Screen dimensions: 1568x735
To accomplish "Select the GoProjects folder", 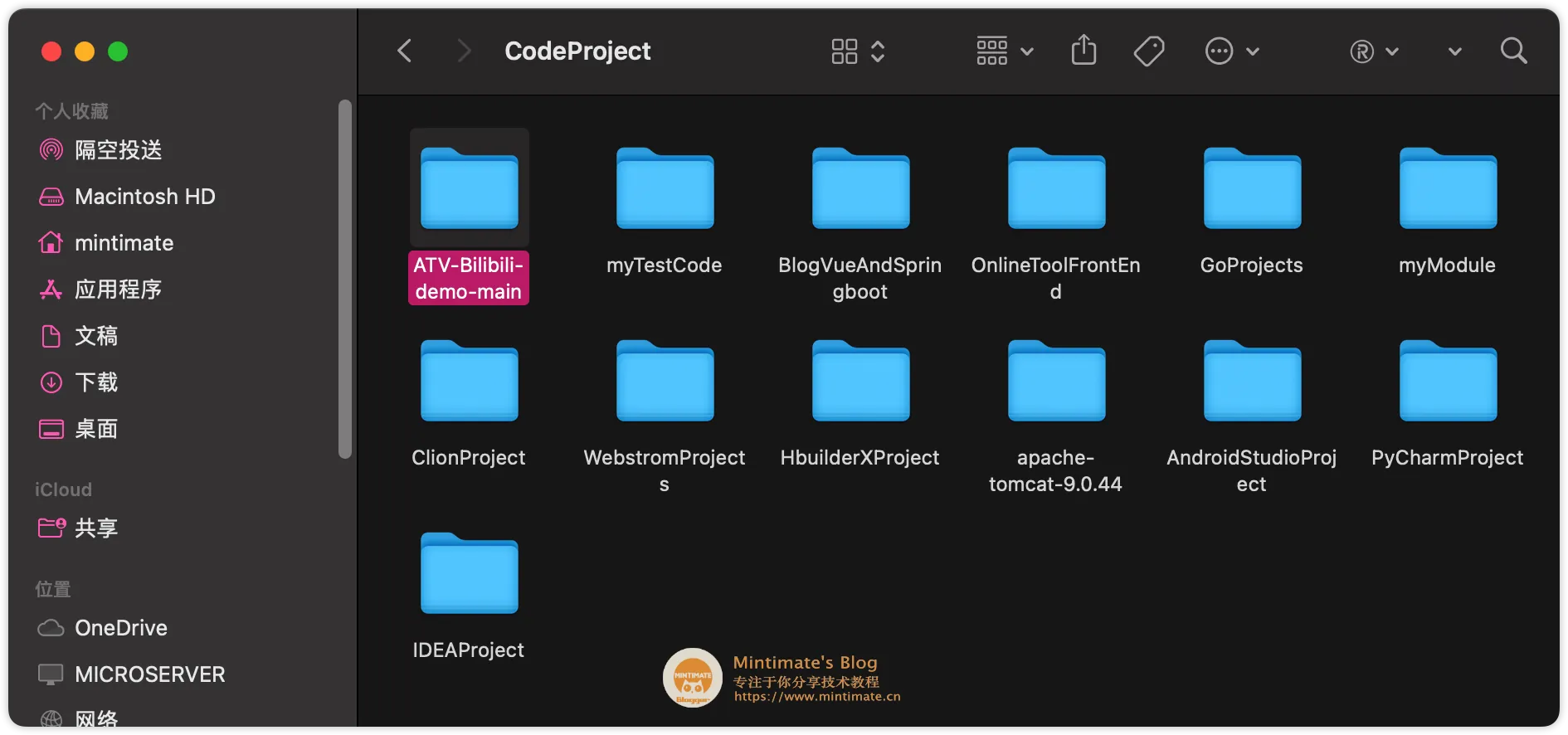I will (x=1252, y=188).
